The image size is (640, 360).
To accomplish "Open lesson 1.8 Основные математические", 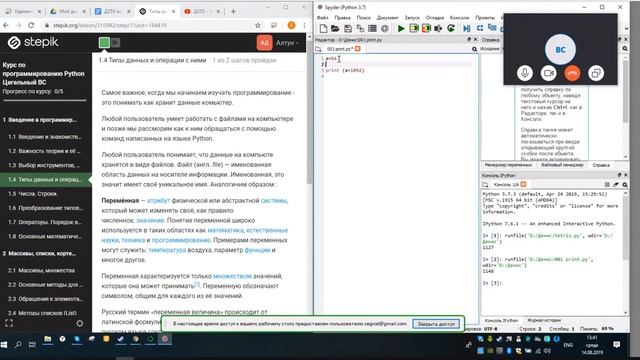I will tap(45, 237).
